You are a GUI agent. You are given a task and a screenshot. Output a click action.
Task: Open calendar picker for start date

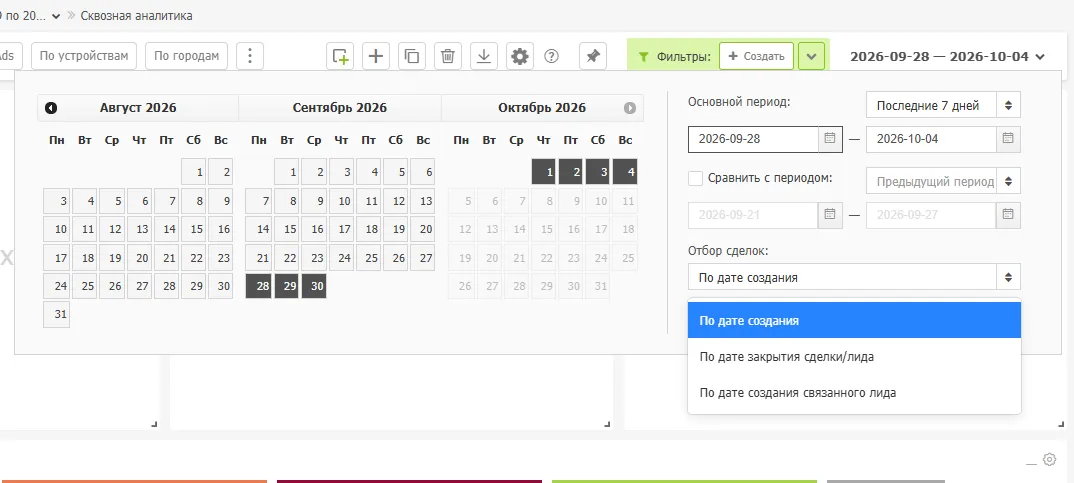tap(829, 139)
